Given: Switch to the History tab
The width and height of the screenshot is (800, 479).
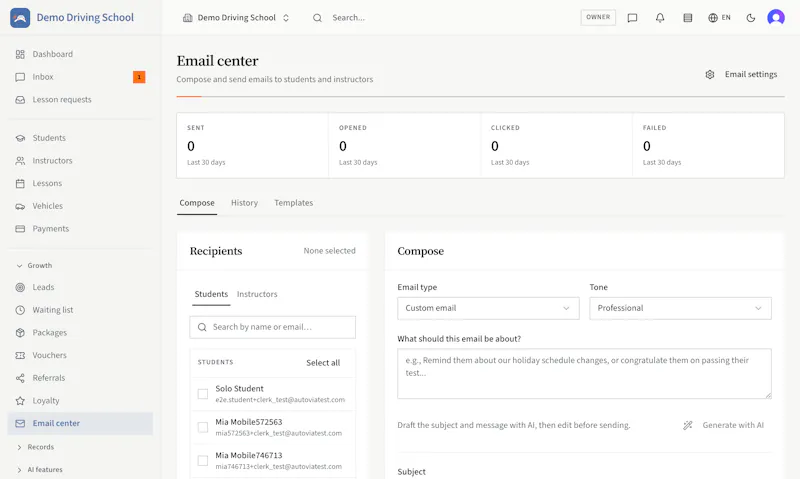Looking at the screenshot, I should coord(244,203).
